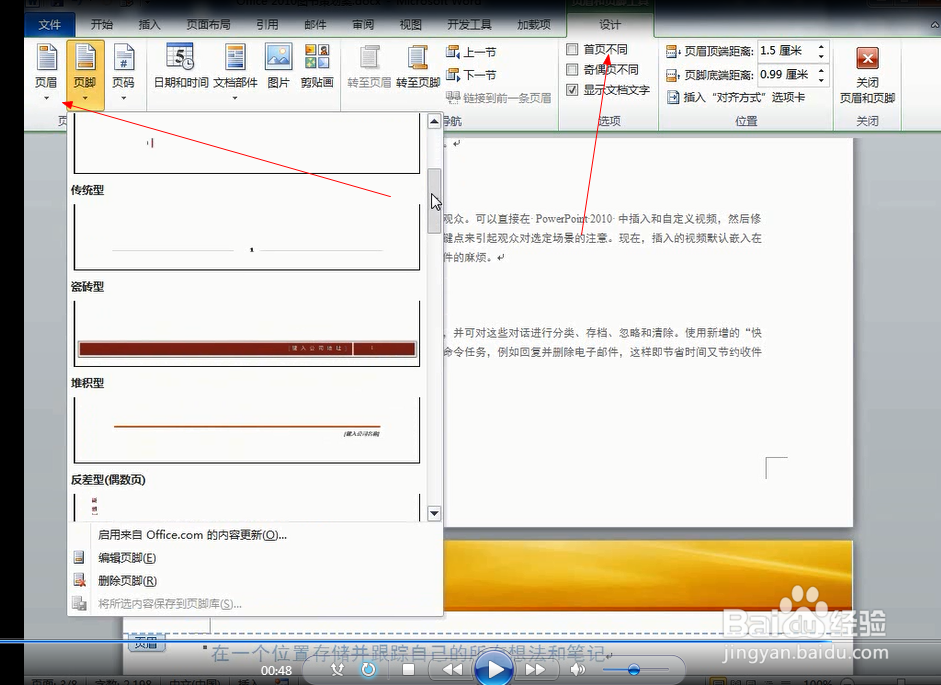Mute the video player sound

click(577, 669)
